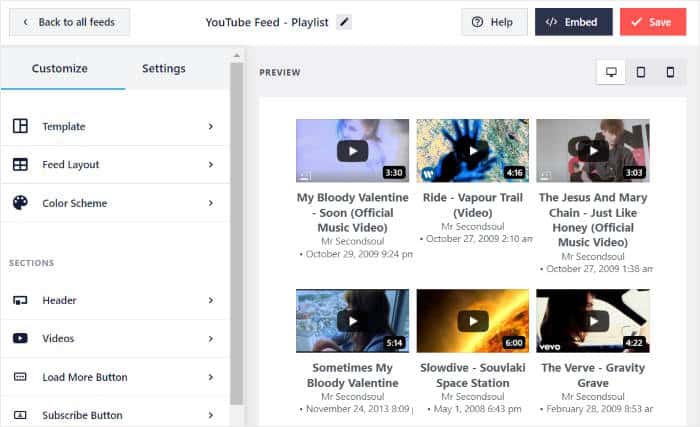
Task: Click the Videos play icon in sidebar
Action: point(20,338)
